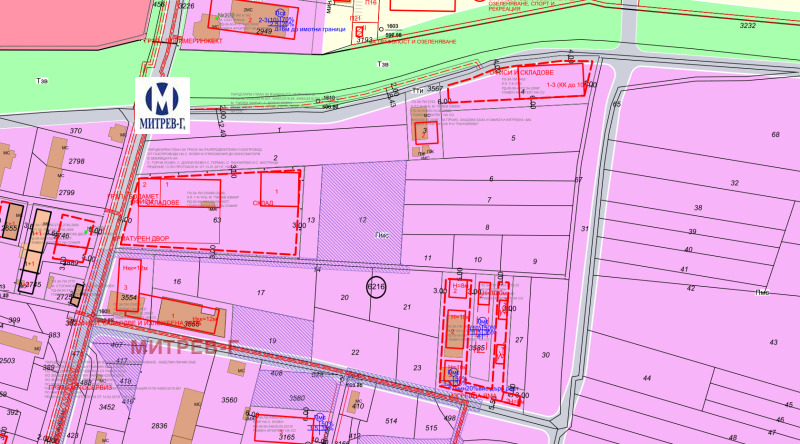
Task: Select the parcel numbered 370
Action: [75, 131]
